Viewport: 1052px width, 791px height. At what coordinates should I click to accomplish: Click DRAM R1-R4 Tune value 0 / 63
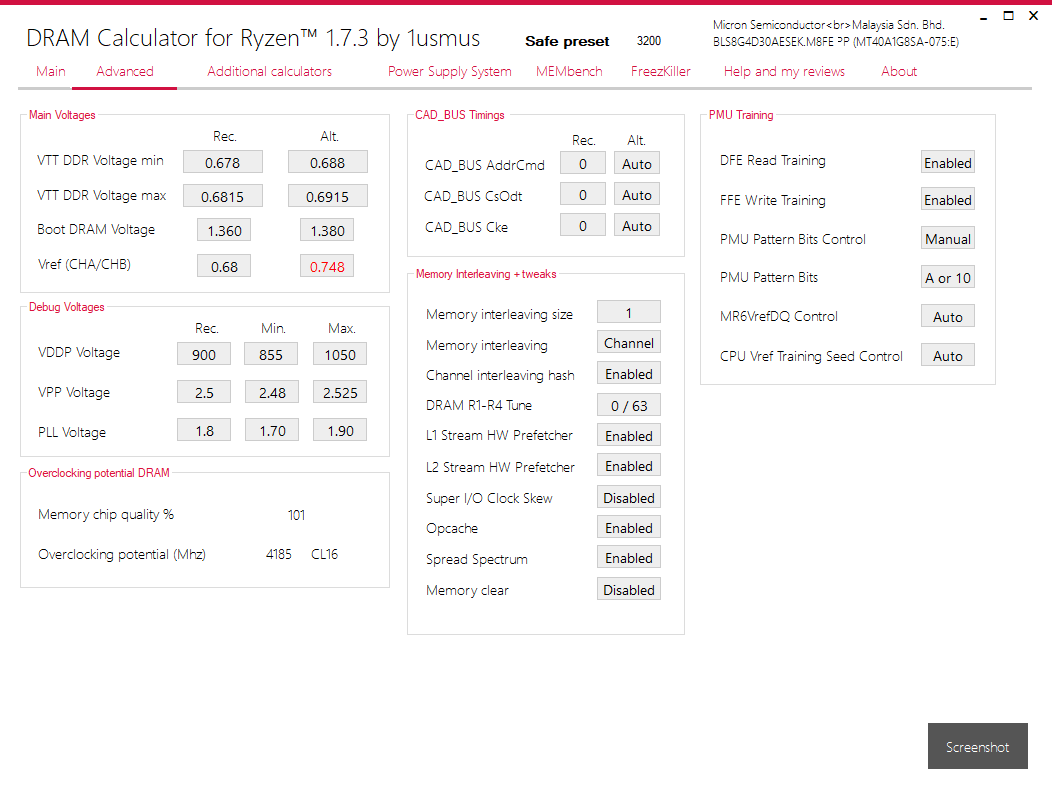coord(629,405)
